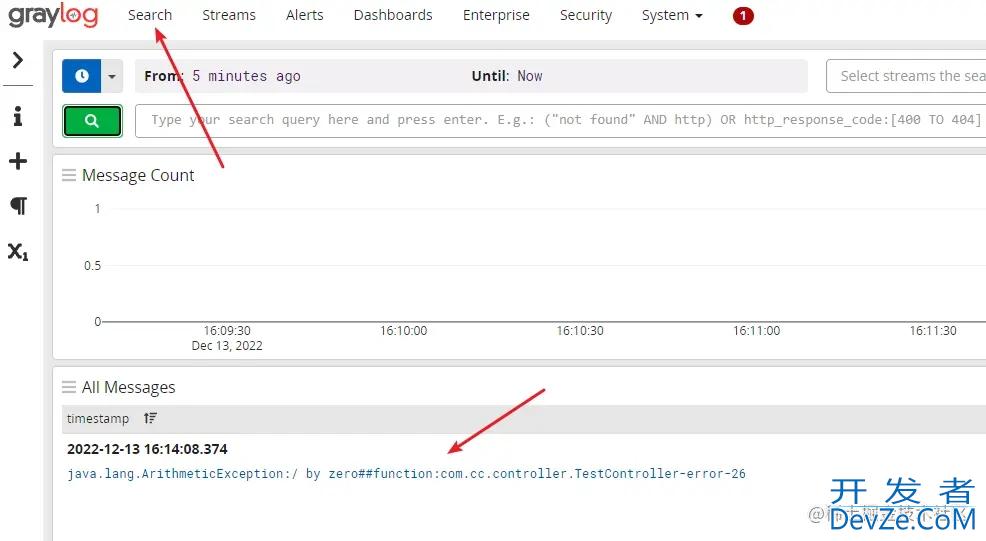
Task: Click the Message Count widget title
Action: point(138,175)
